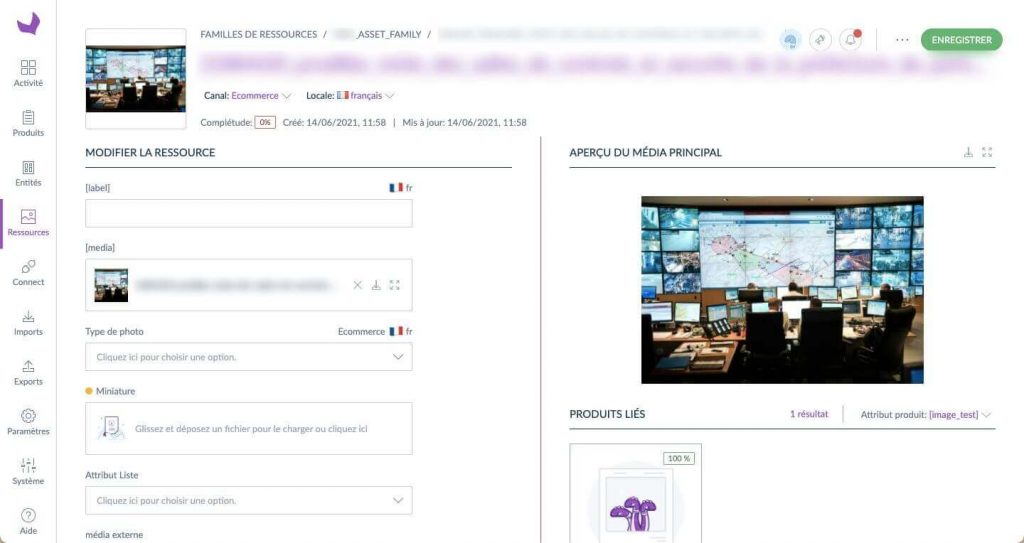This screenshot has height=543, width=1024.
Task: Click the 1 résultat text
Action: 809,414
